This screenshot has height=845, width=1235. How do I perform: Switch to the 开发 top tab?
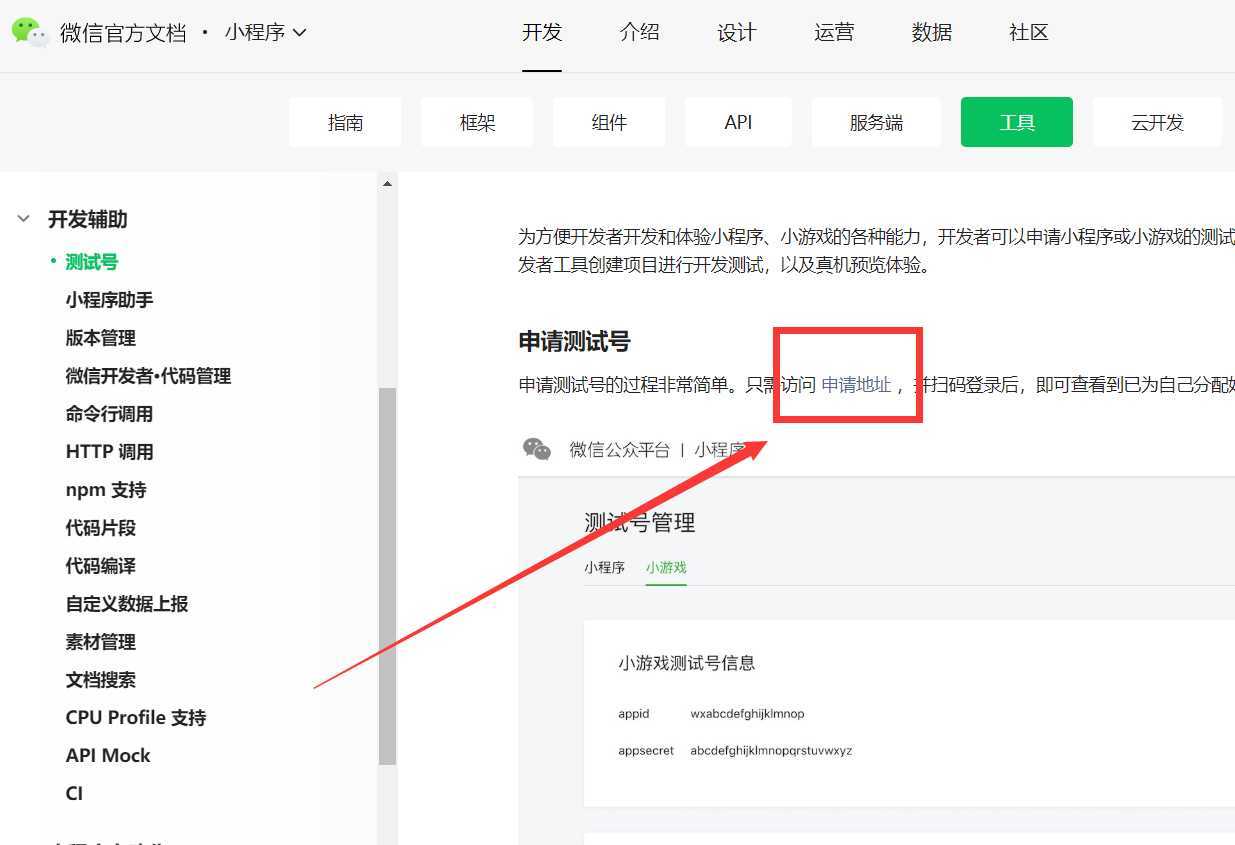coord(542,32)
